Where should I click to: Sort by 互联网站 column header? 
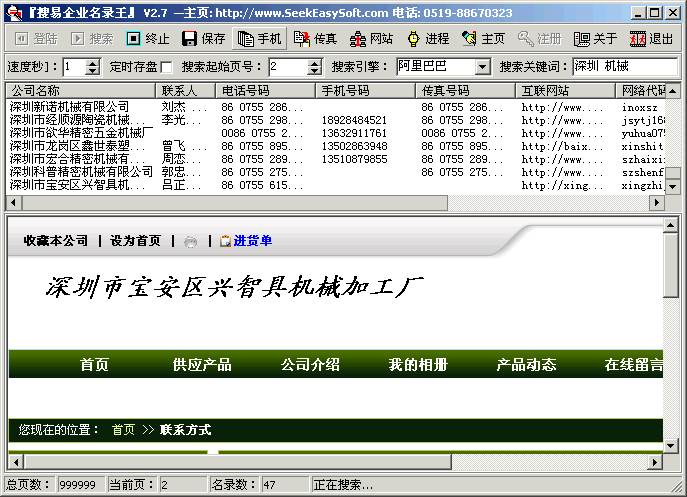click(x=565, y=91)
